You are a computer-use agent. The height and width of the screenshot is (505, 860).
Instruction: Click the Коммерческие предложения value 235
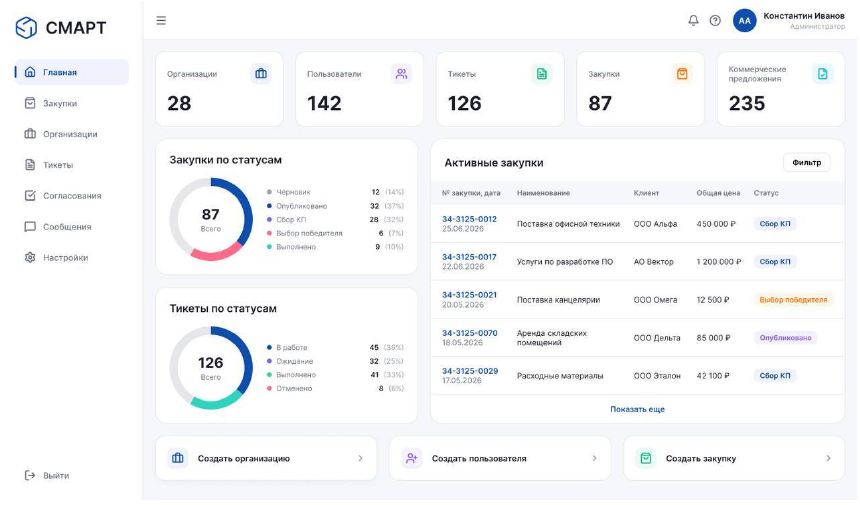point(749,104)
